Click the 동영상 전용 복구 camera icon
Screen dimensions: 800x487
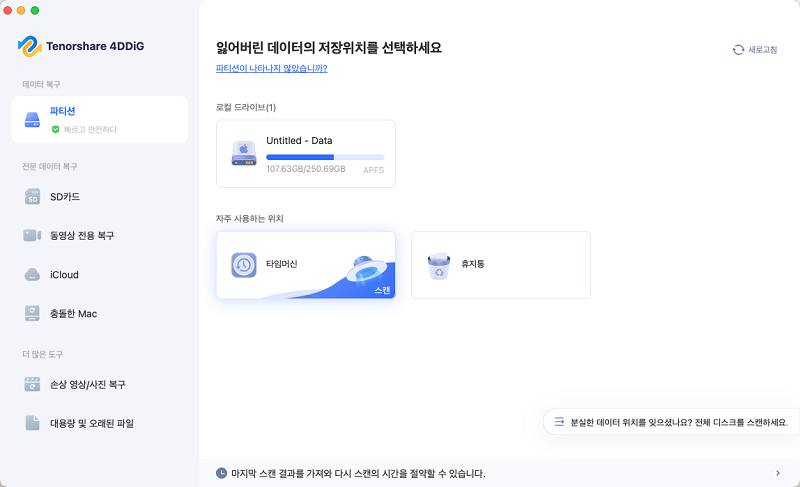32,235
